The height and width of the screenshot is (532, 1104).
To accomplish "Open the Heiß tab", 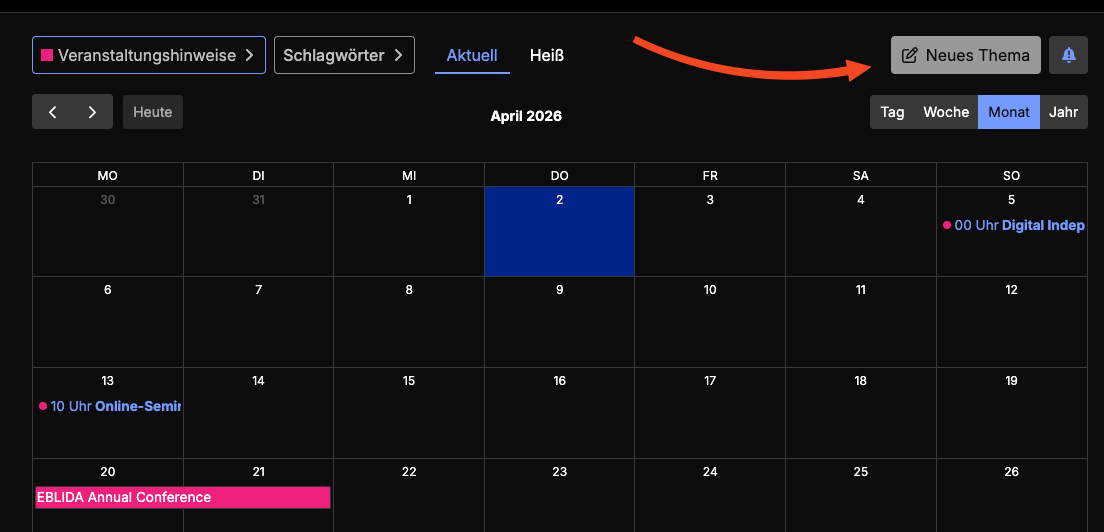I will coord(546,55).
